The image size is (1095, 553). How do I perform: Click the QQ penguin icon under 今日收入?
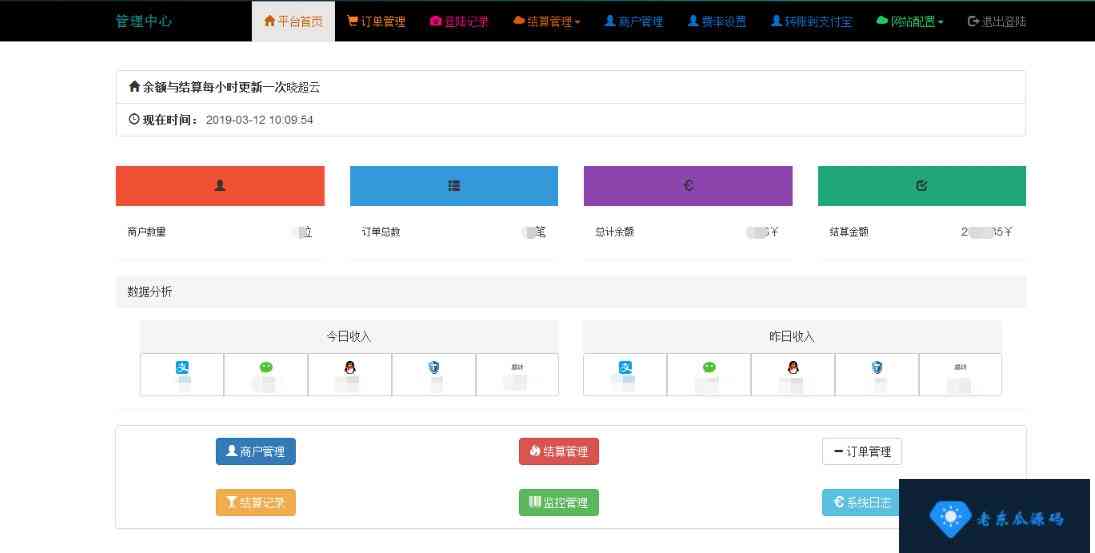[349, 367]
